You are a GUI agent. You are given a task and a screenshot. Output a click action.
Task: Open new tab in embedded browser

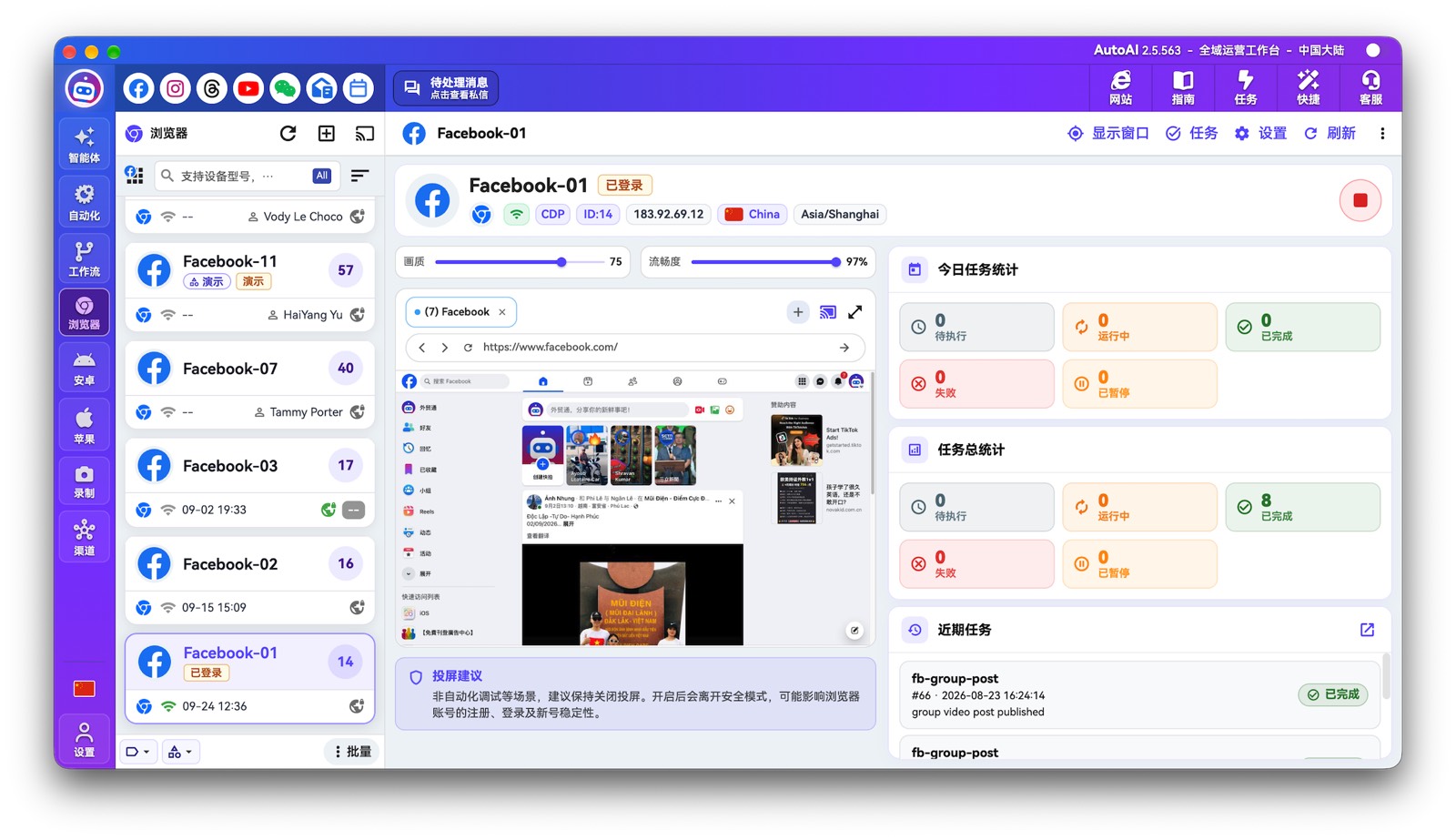point(797,312)
